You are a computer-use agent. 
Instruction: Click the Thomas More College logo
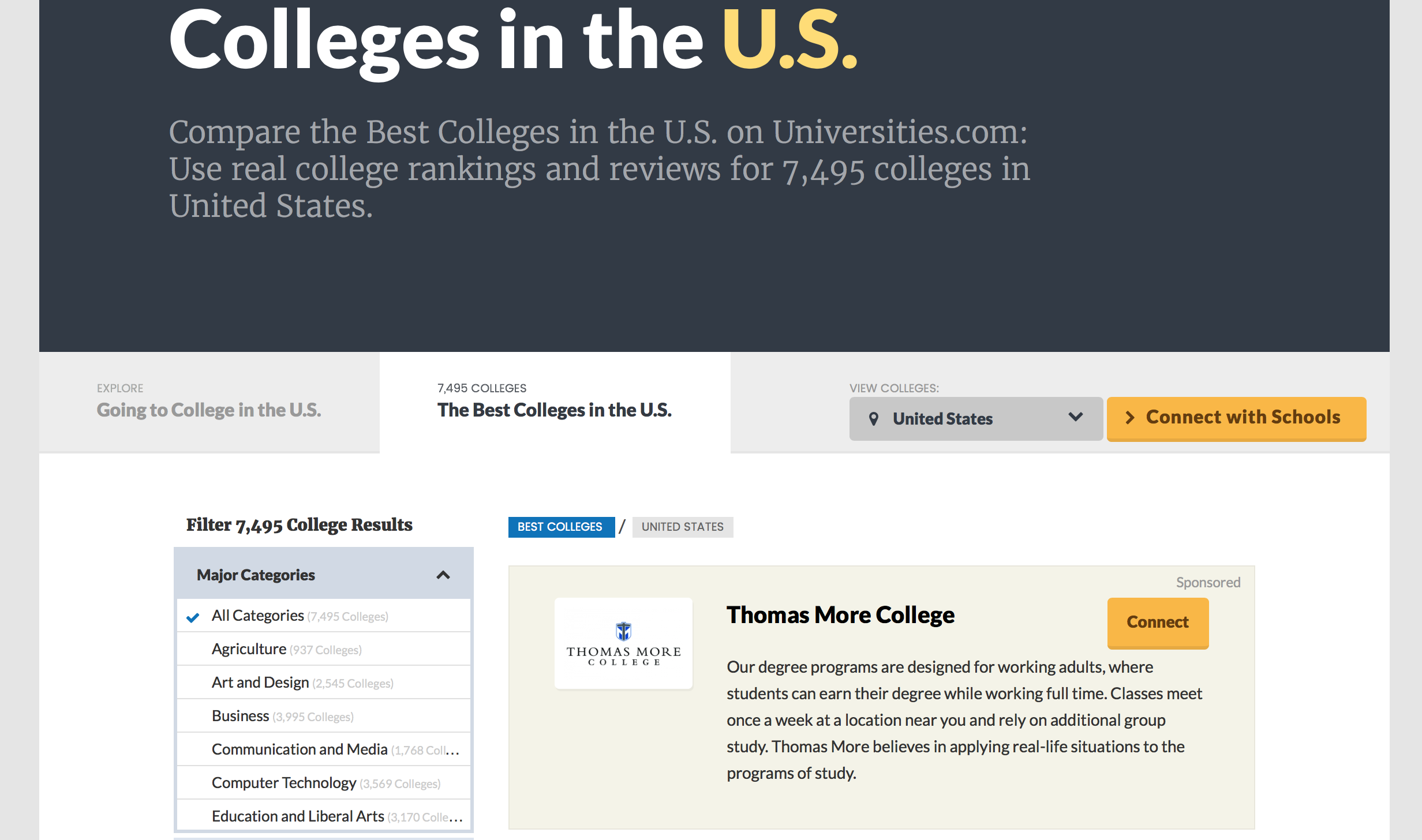click(x=623, y=643)
